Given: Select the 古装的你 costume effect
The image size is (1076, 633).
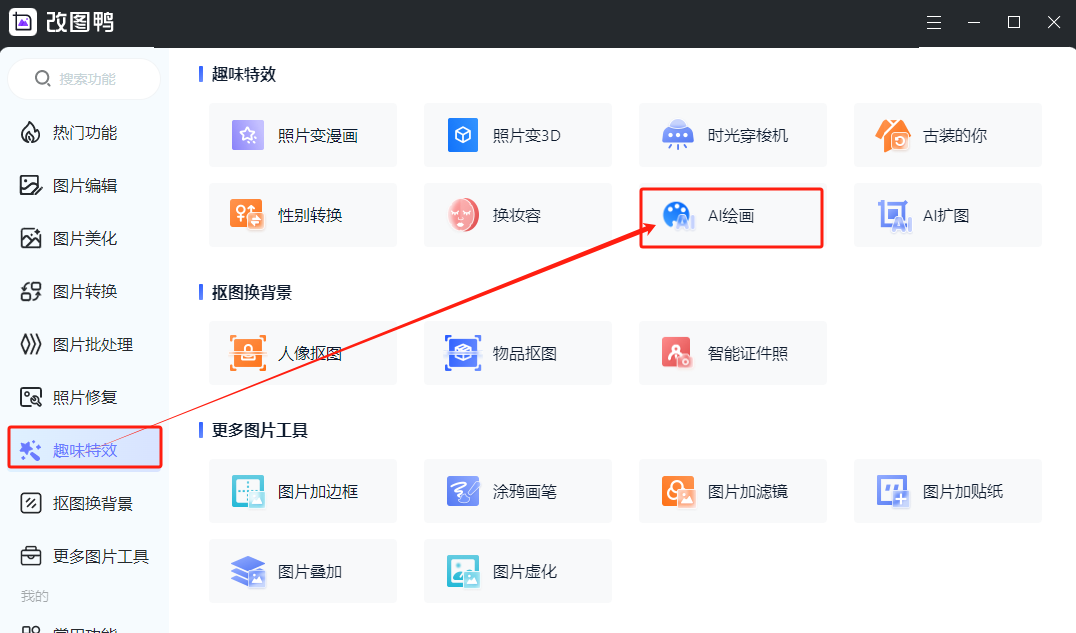Looking at the screenshot, I should click(947, 135).
